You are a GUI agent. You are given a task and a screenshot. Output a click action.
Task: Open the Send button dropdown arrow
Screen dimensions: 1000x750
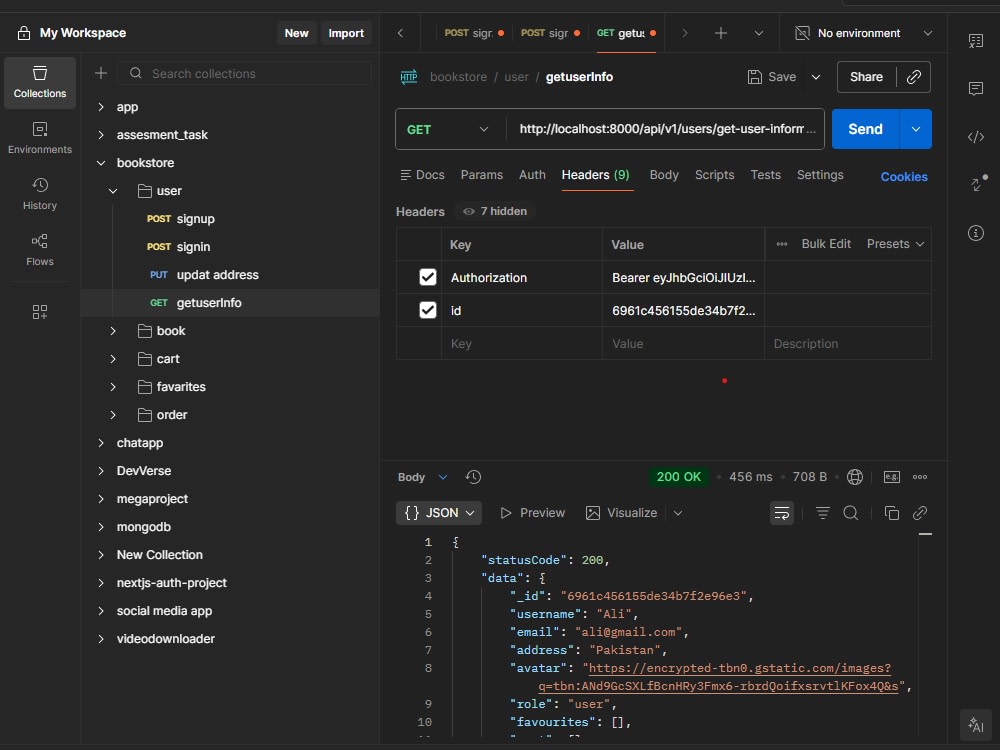tap(916, 129)
